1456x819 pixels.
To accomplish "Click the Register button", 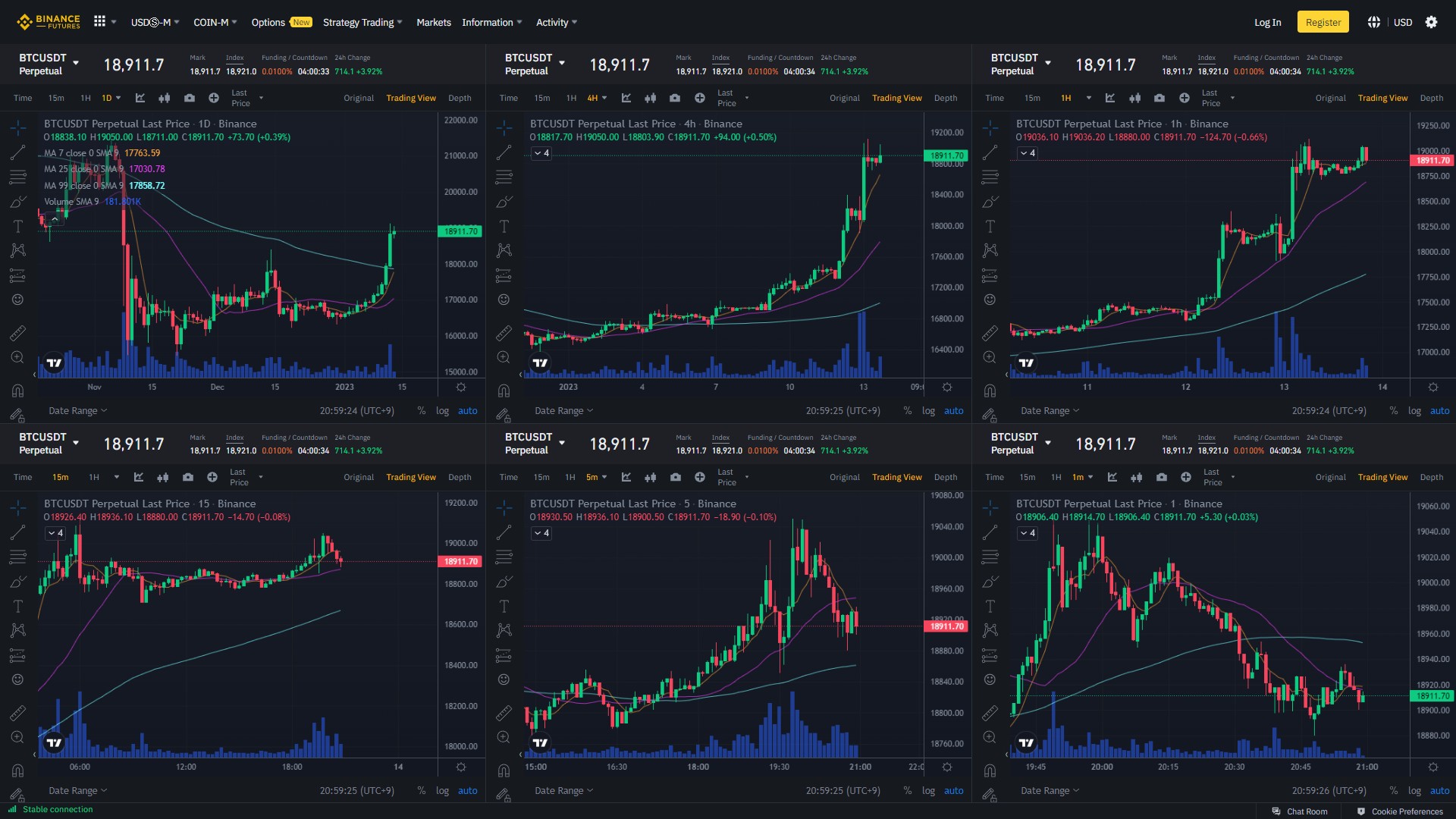I will (1323, 22).
